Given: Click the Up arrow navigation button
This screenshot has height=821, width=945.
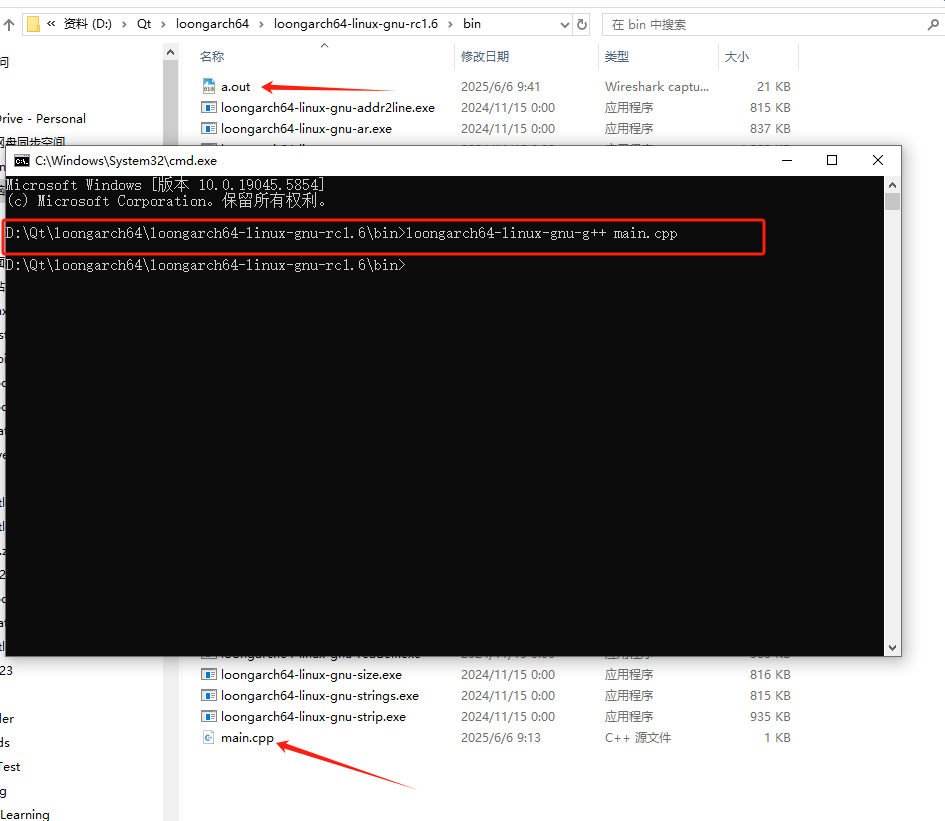Looking at the screenshot, I should click(9, 25).
